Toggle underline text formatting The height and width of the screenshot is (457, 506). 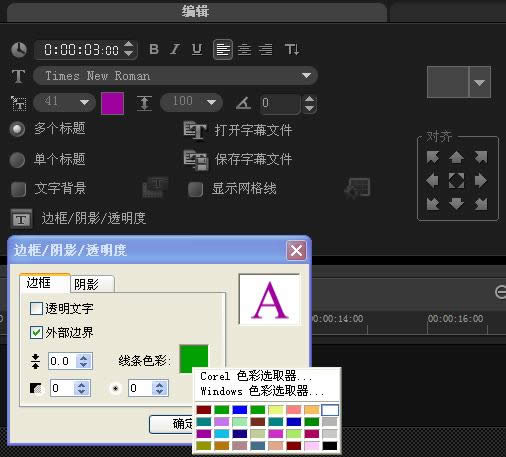click(197, 49)
